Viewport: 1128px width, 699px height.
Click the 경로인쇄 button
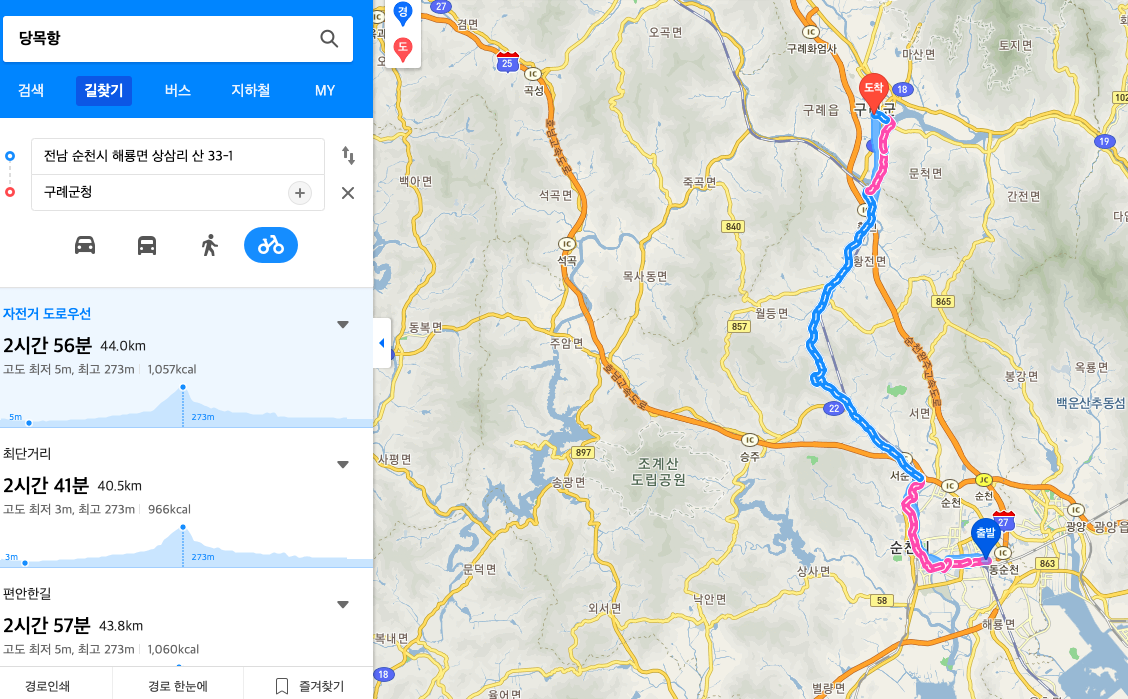[x=47, y=686]
